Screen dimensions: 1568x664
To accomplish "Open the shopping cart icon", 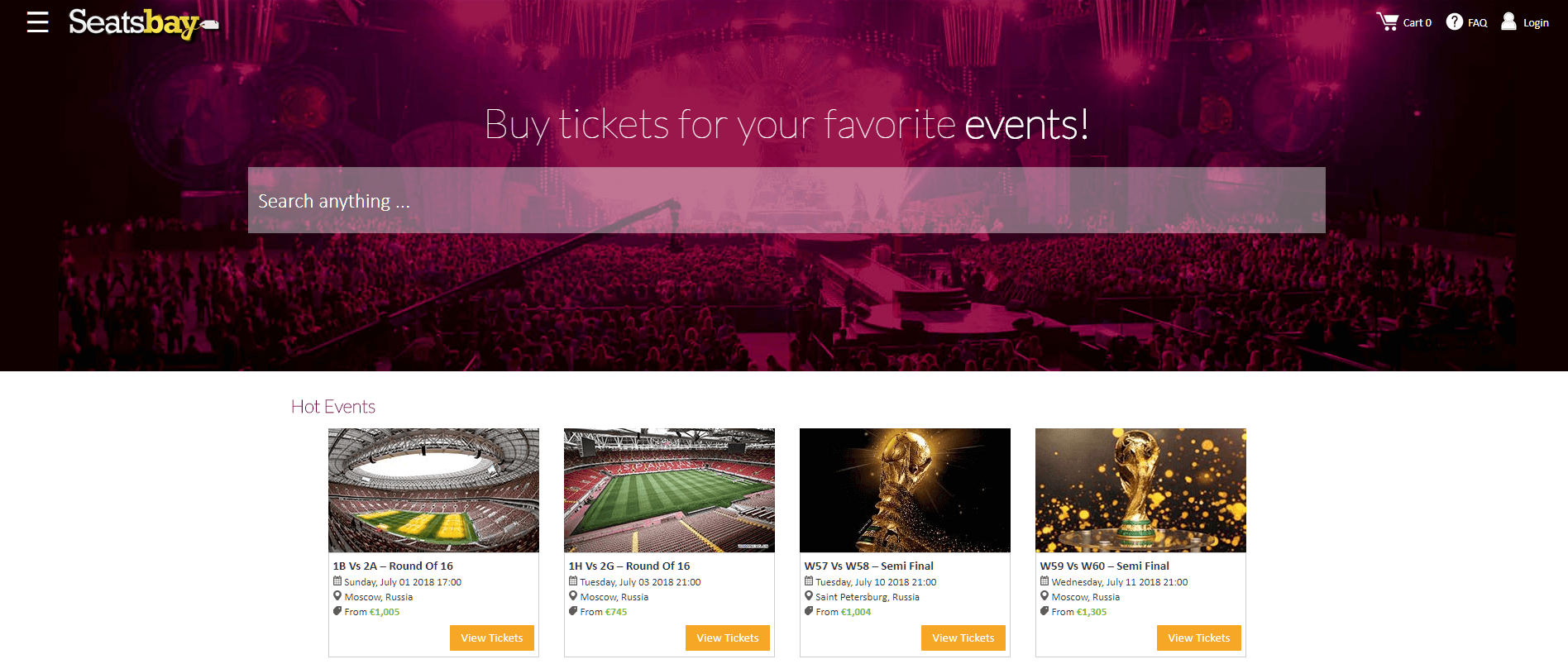I will [1387, 21].
